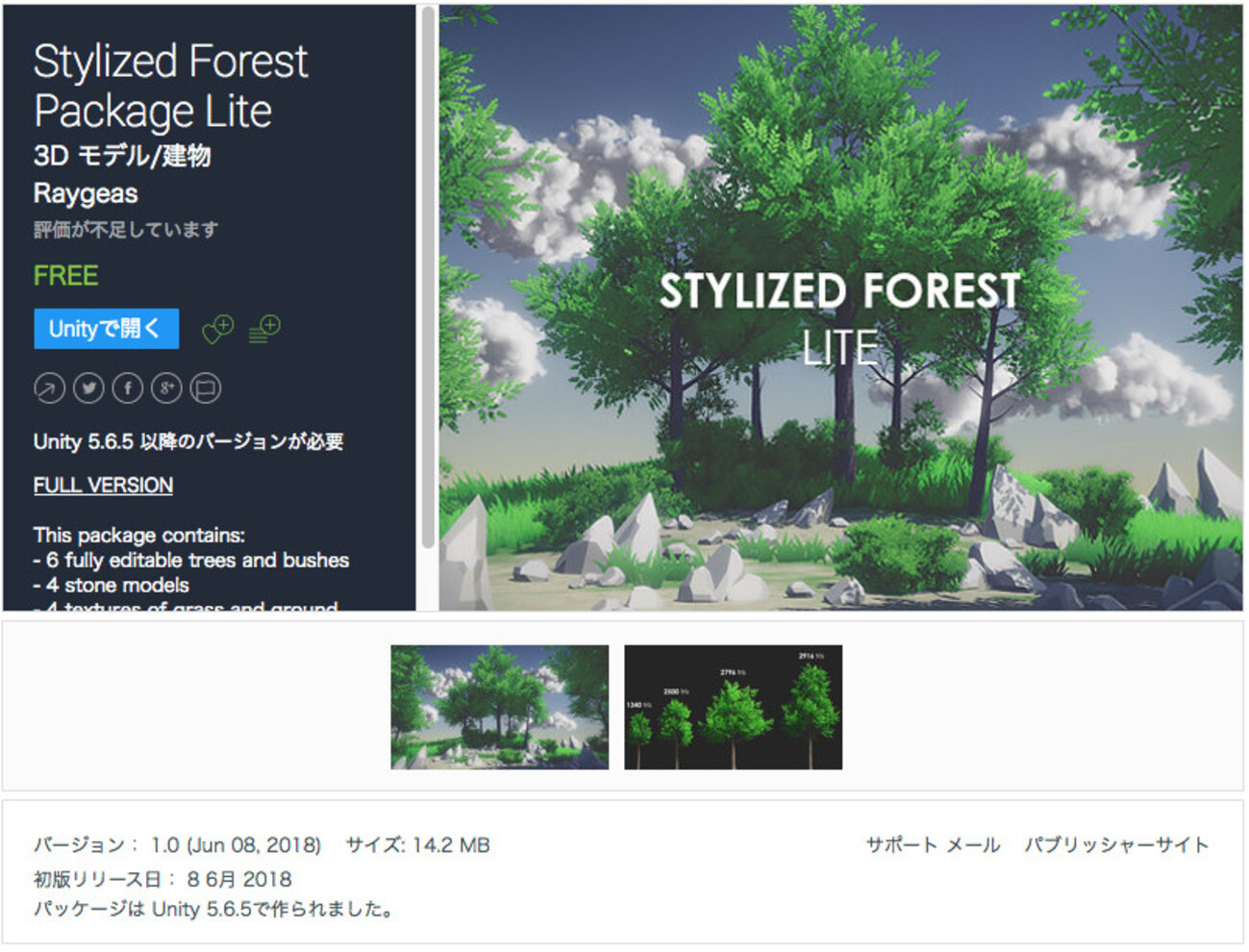Image resolution: width=1249 pixels, height=952 pixels.
Task: Share on Twitter via bird icon
Action: pos(88,388)
